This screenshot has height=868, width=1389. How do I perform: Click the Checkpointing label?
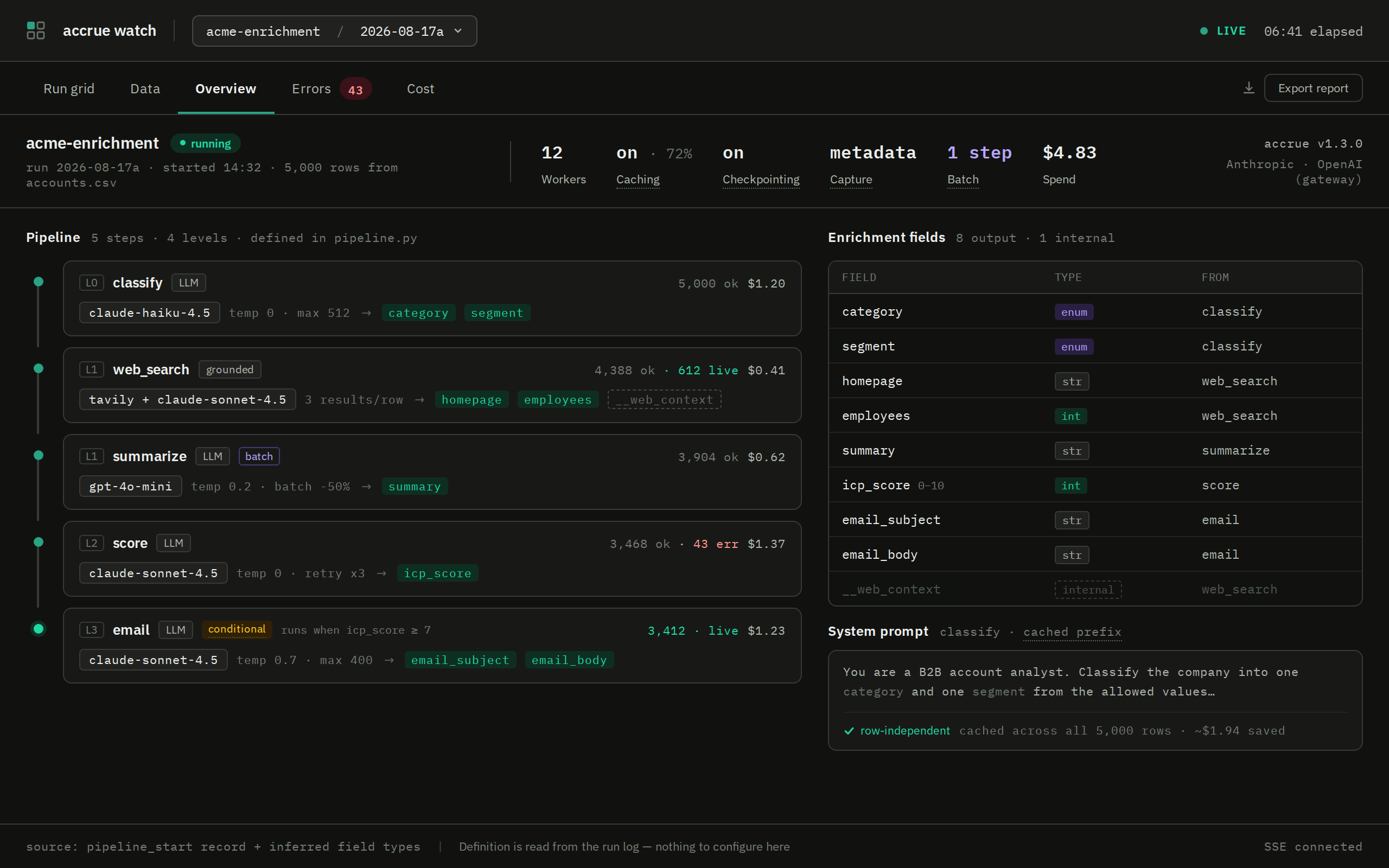pyautogui.click(x=761, y=179)
